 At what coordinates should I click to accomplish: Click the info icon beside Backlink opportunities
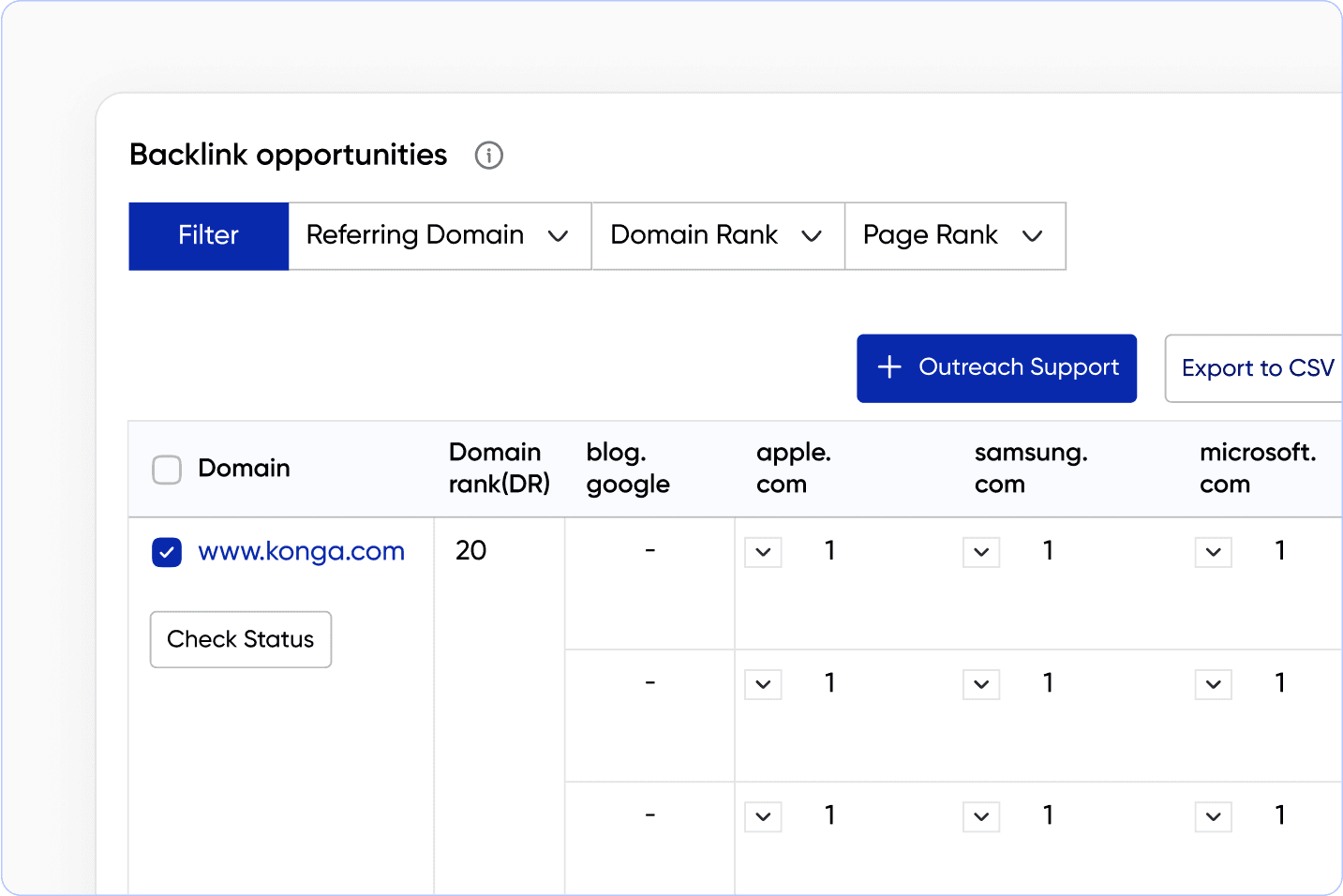click(488, 155)
